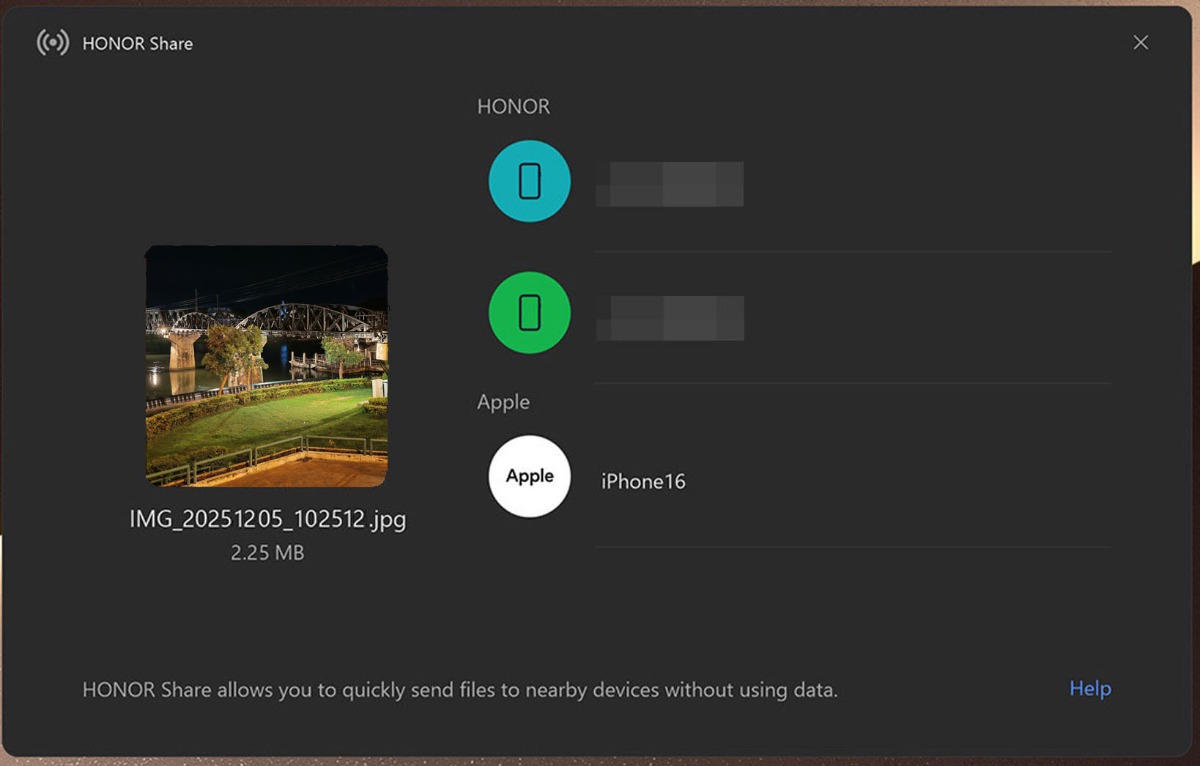Click the HONOR Share window title text
Image resolution: width=1200 pixels, height=766 pixels.
137,44
